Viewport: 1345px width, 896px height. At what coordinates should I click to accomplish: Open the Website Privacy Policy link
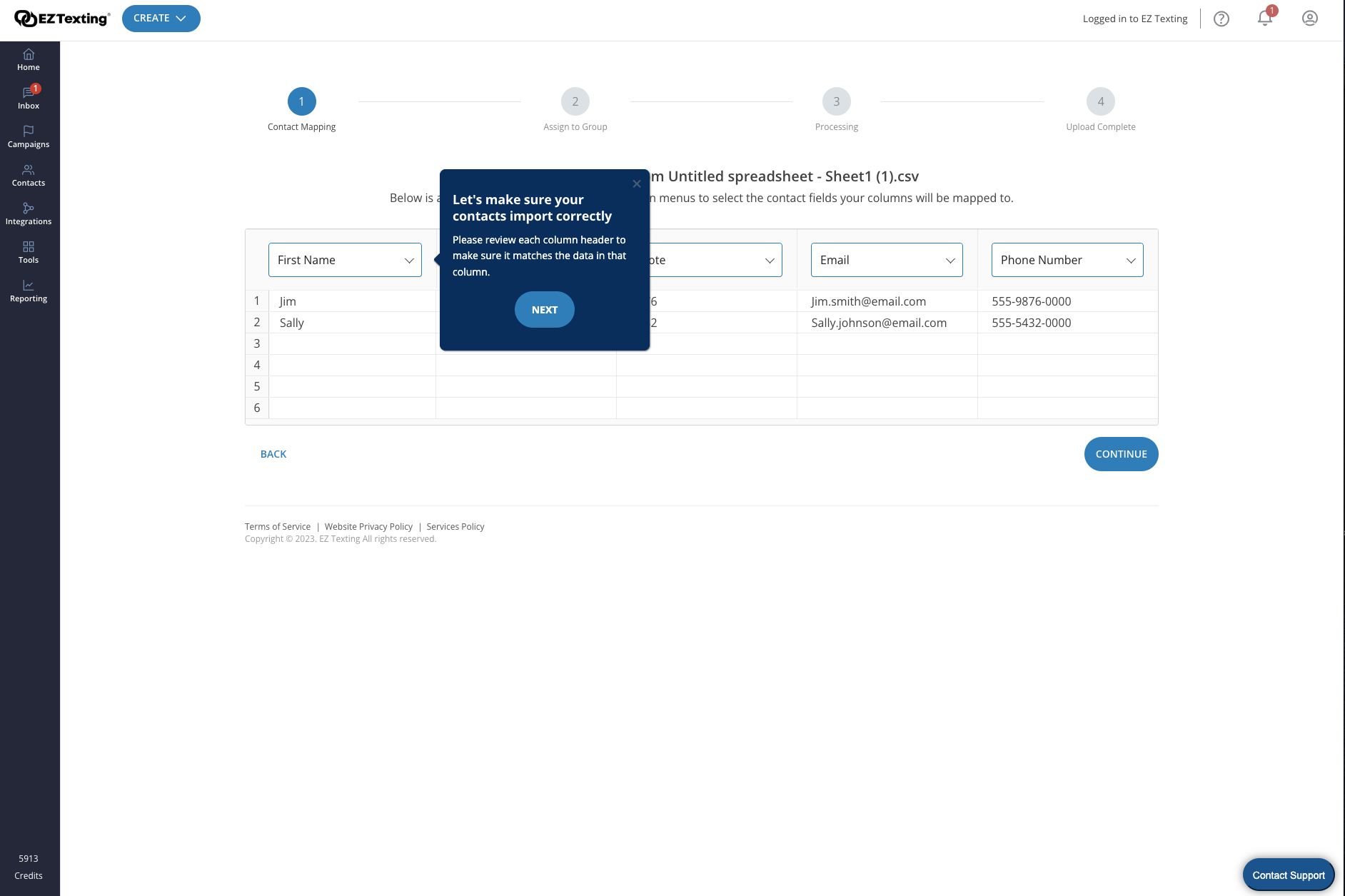click(x=368, y=527)
